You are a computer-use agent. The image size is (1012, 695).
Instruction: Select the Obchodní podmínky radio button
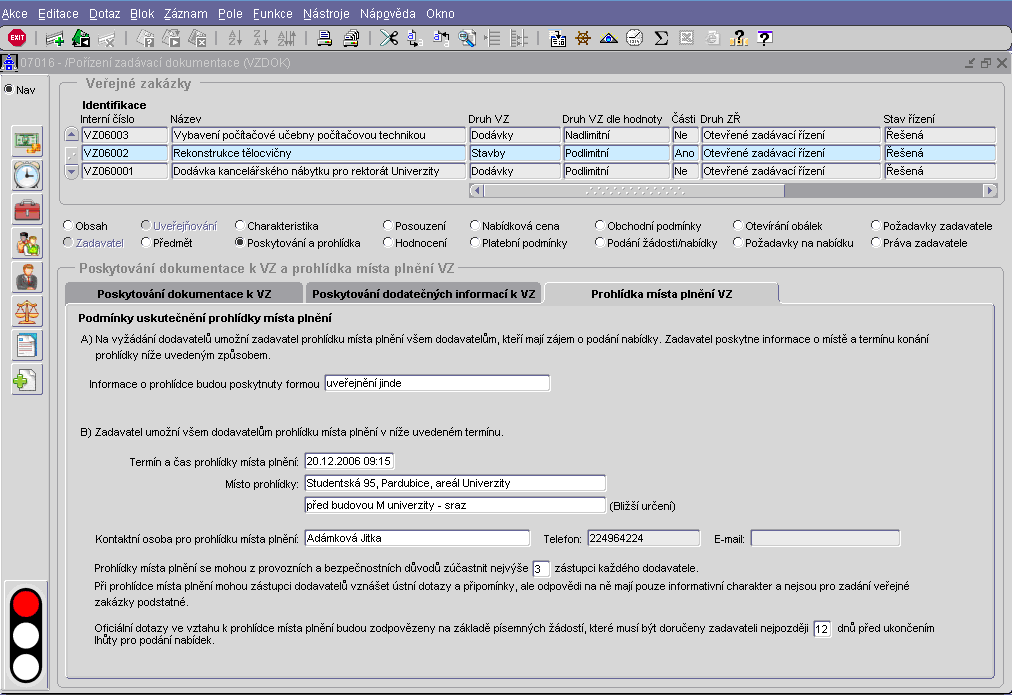point(599,226)
